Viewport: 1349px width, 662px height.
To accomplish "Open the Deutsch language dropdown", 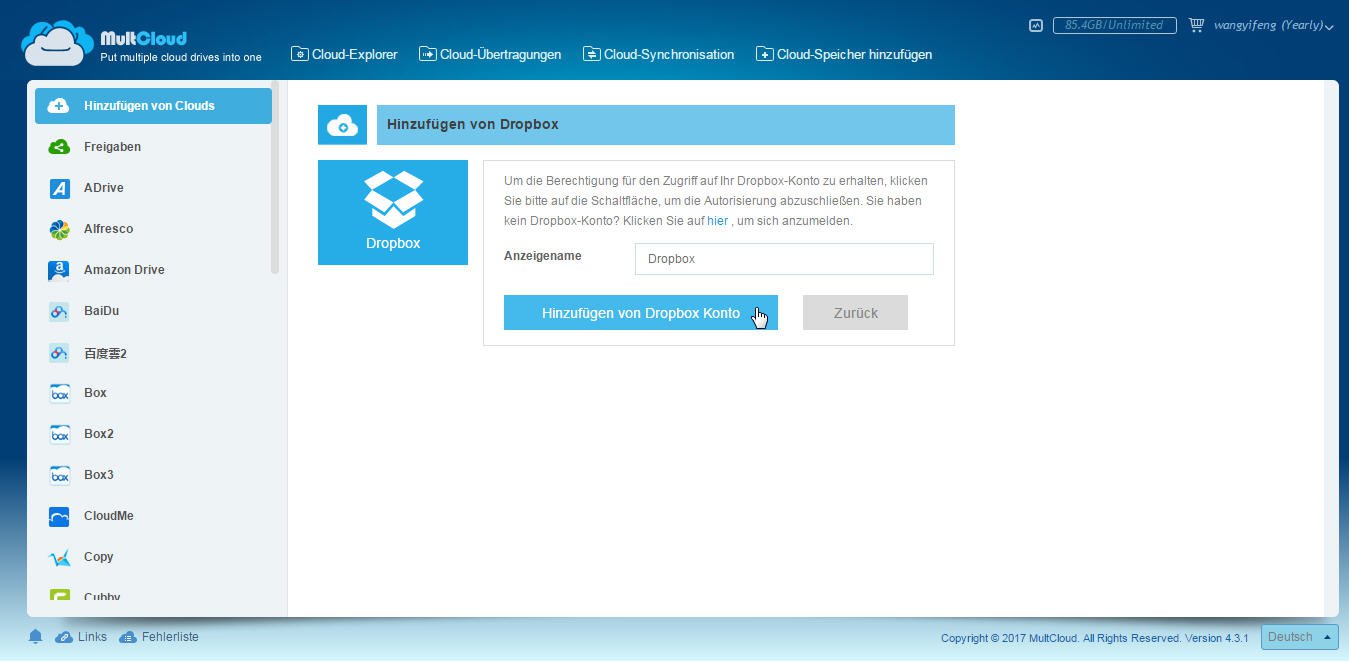I will pyautogui.click(x=1299, y=637).
